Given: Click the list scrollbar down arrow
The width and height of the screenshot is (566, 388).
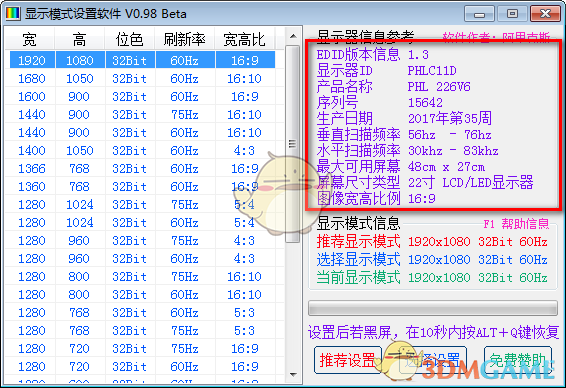Looking at the screenshot, I should pyautogui.click(x=293, y=375).
